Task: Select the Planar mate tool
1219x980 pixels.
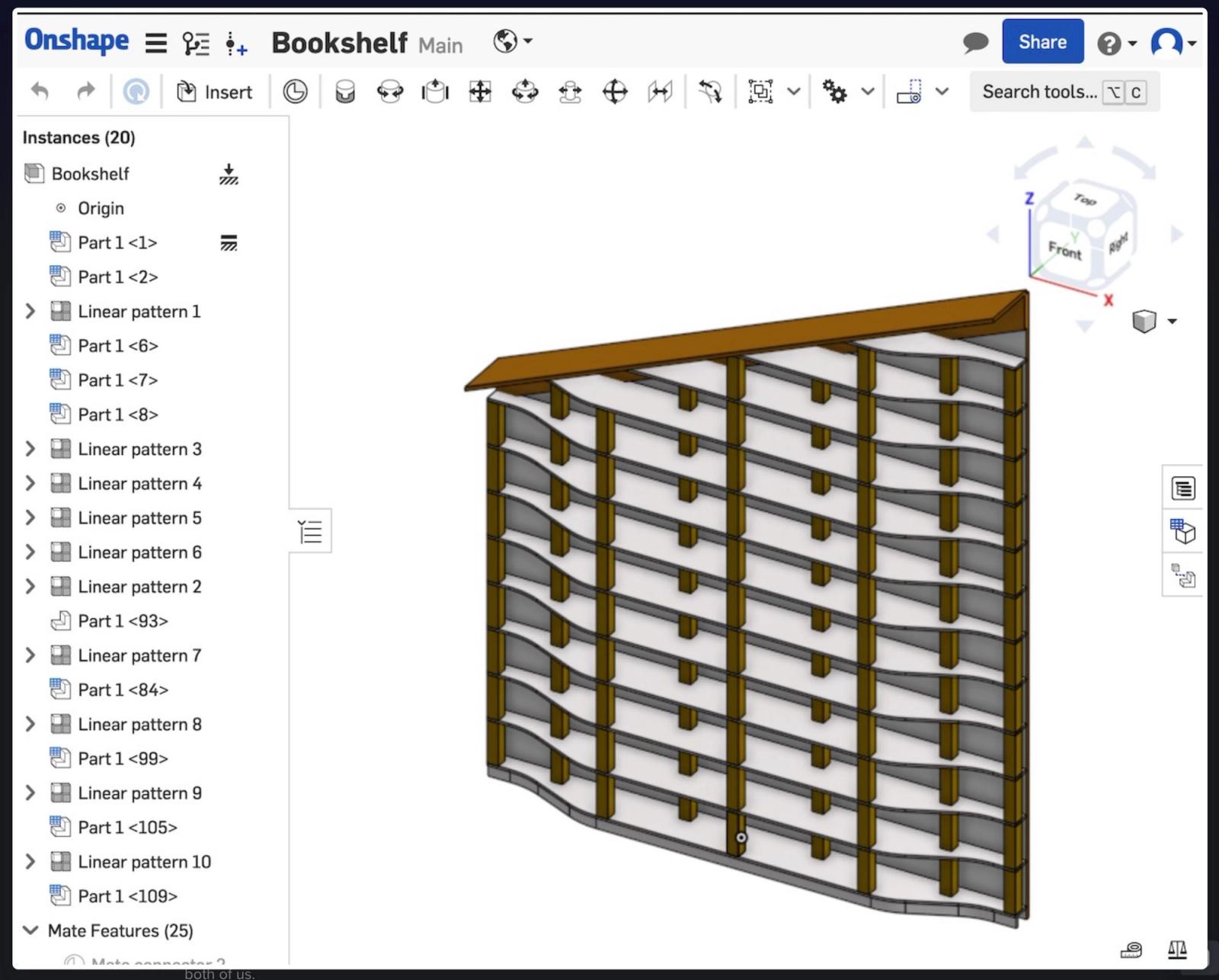Action: coord(480,92)
